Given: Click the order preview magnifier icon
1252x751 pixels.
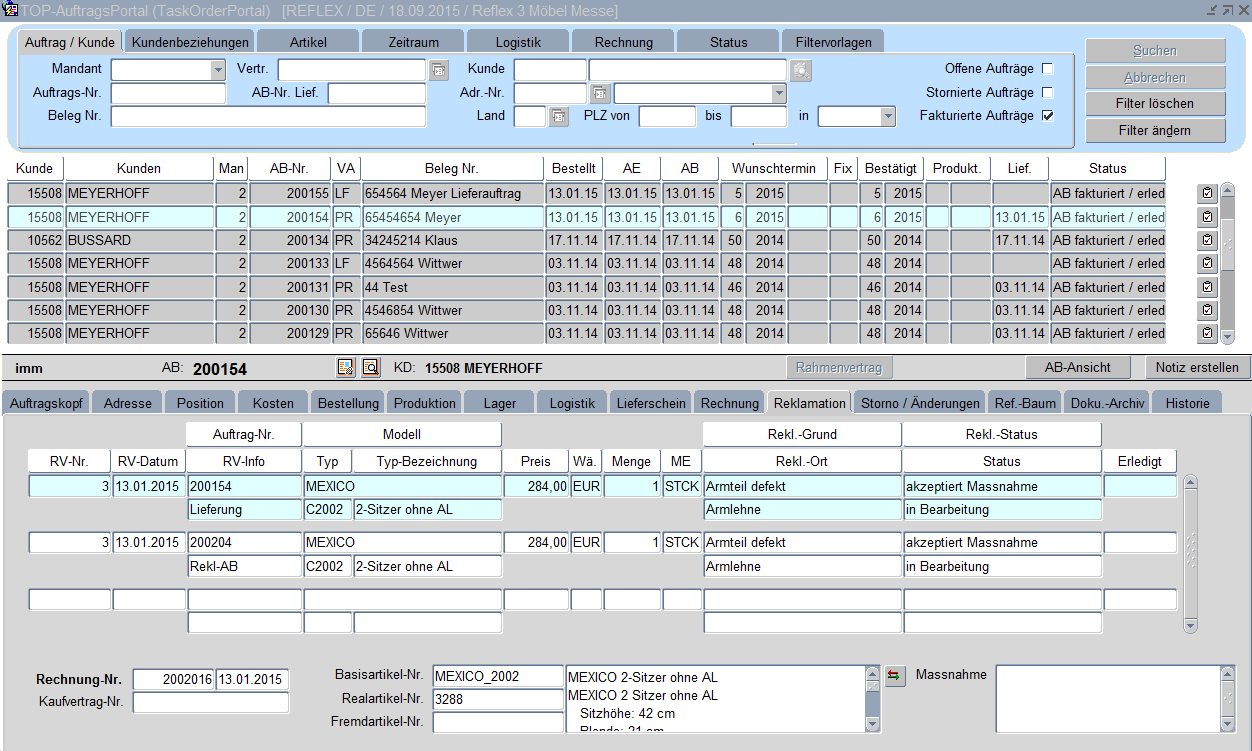Looking at the screenshot, I should click(x=370, y=368).
